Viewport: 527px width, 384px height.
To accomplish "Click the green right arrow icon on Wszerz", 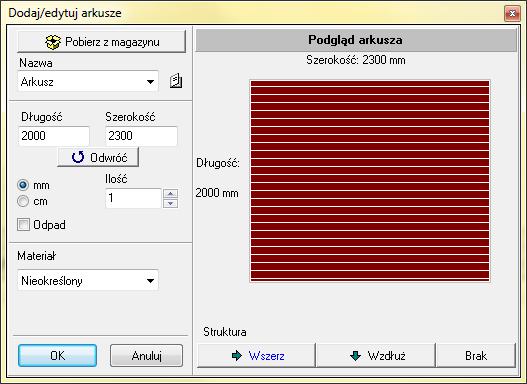I will click(237, 355).
